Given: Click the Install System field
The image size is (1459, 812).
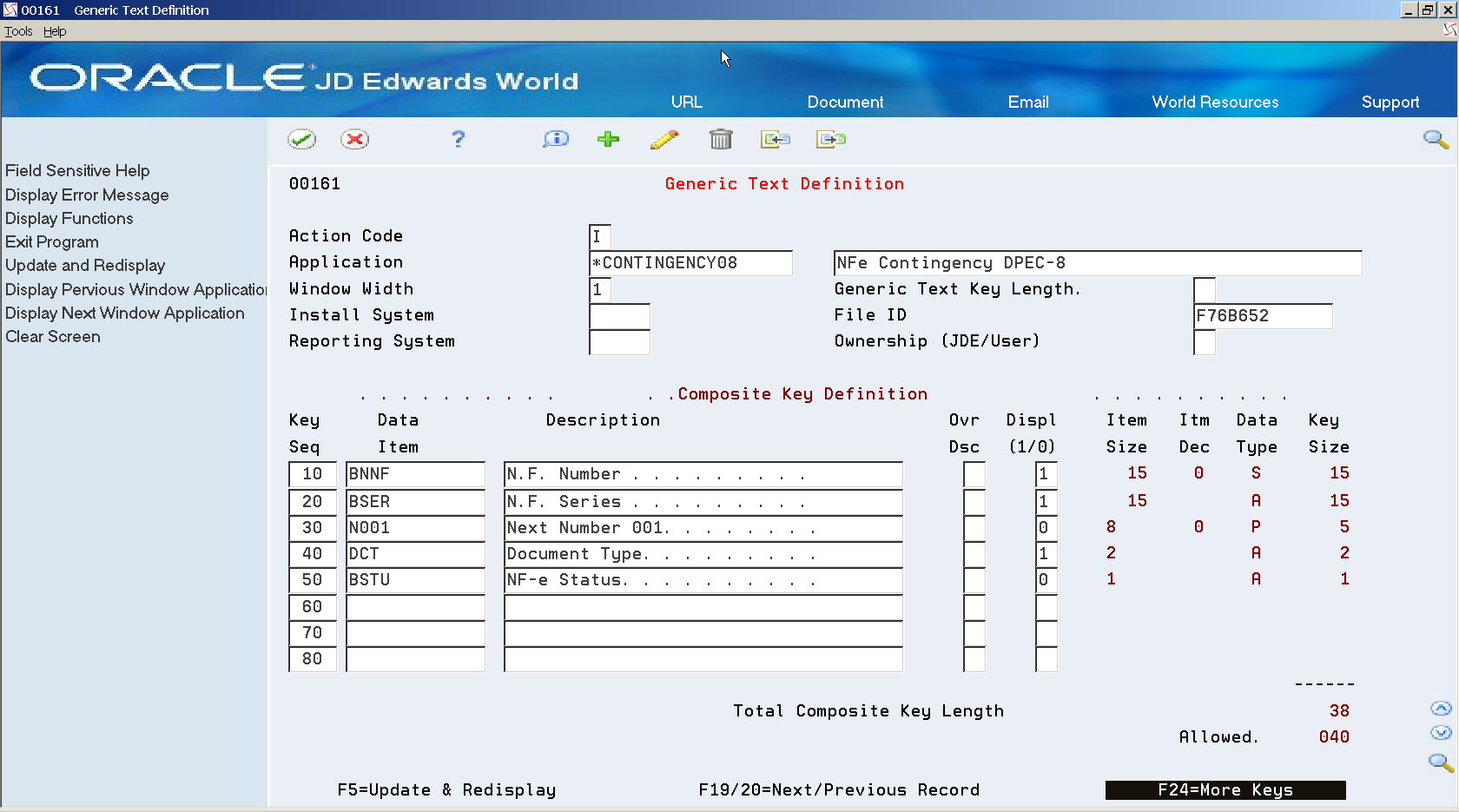Looking at the screenshot, I should click(619, 316).
